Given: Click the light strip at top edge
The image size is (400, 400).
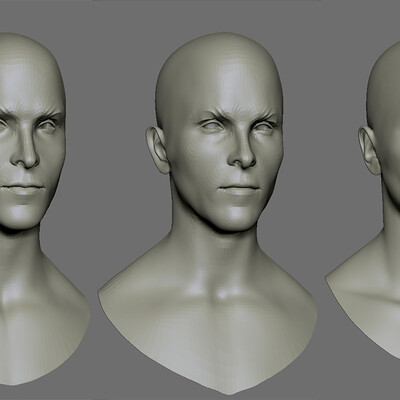Looking at the screenshot, I should [207, 0].
